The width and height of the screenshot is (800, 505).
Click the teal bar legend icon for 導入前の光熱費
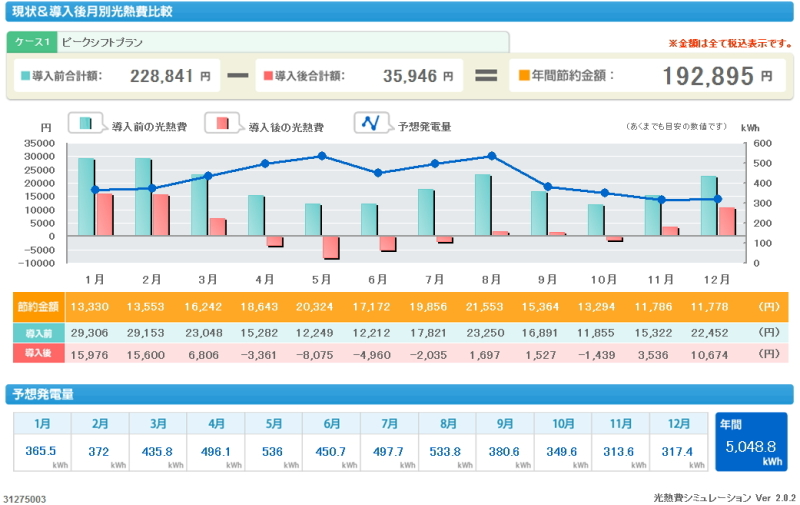click(x=88, y=124)
